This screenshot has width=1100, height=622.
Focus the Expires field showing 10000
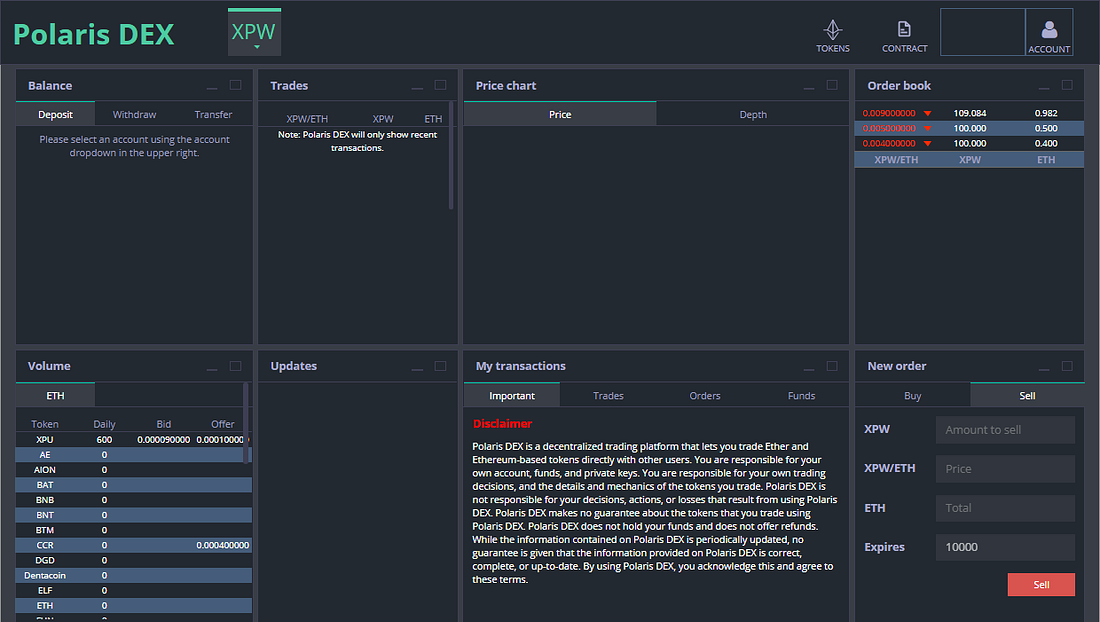(1005, 547)
